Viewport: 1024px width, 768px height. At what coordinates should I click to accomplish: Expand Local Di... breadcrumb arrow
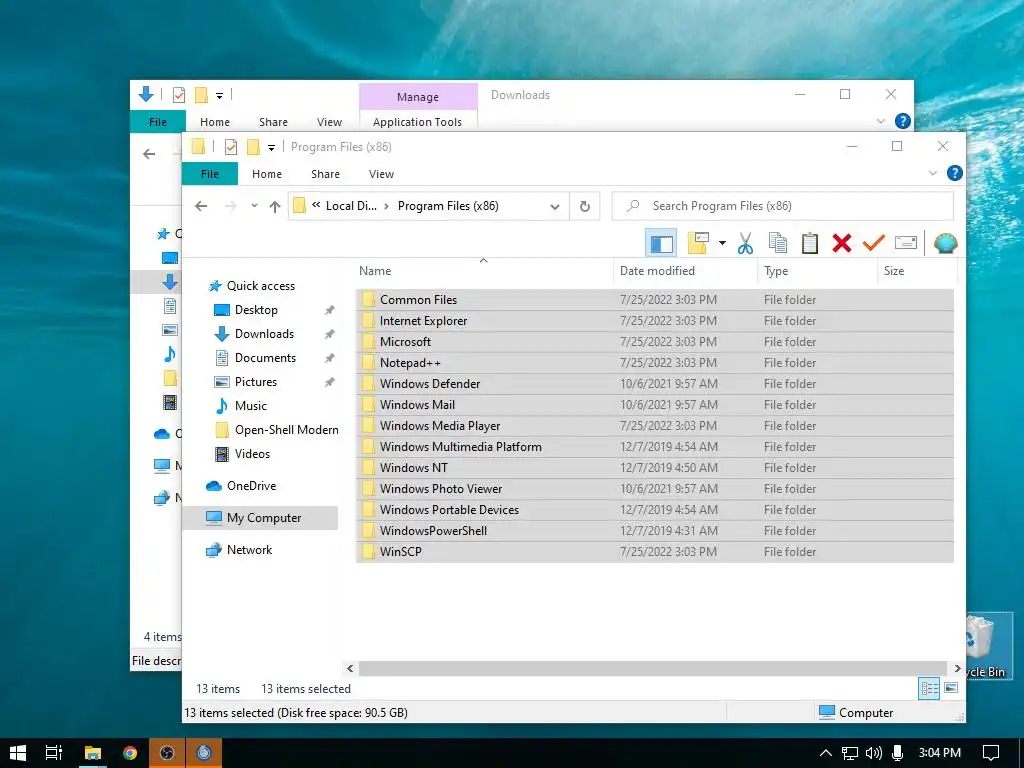[387, 206]
